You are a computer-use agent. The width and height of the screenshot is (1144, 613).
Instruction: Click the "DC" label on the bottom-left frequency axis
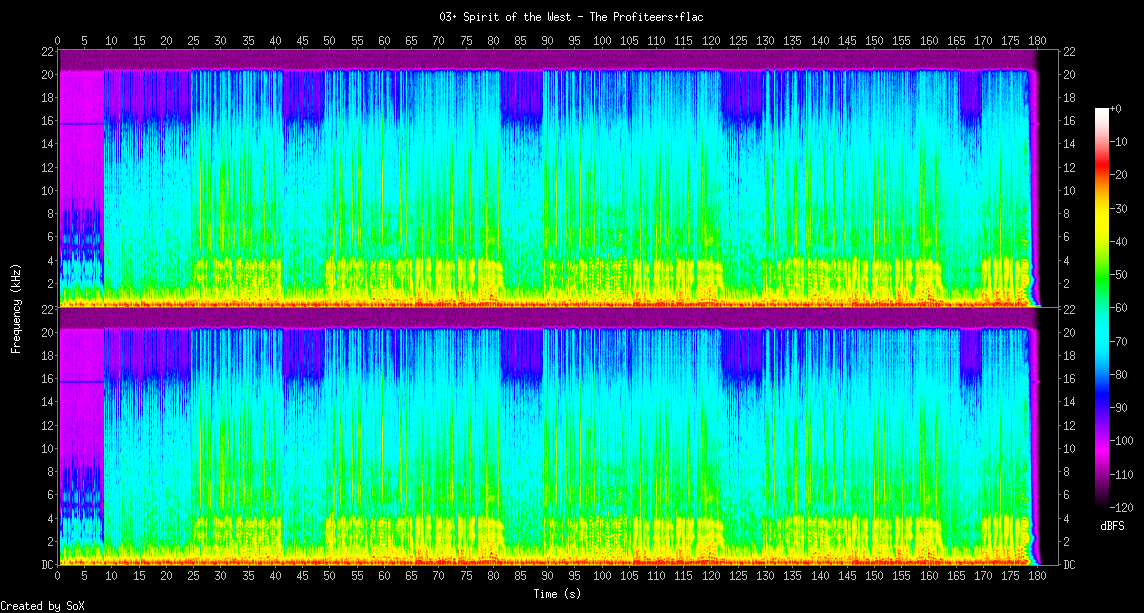[47, 565]
